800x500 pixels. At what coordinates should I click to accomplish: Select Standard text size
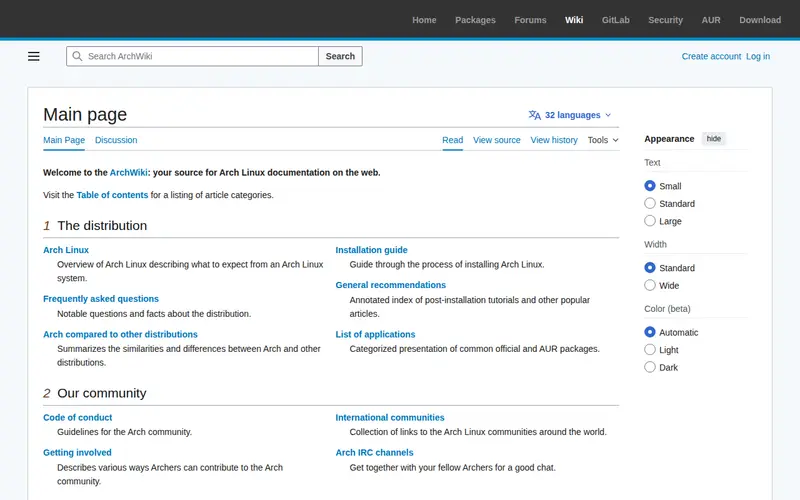click(649, 203)
